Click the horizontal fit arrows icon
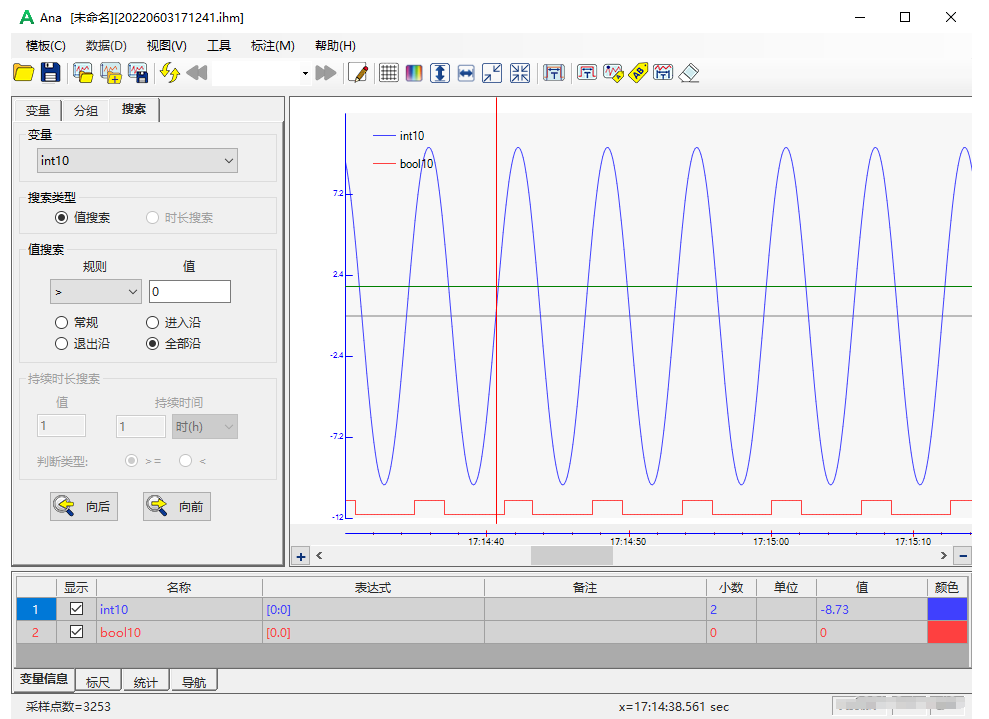 (x=466, y=73)
